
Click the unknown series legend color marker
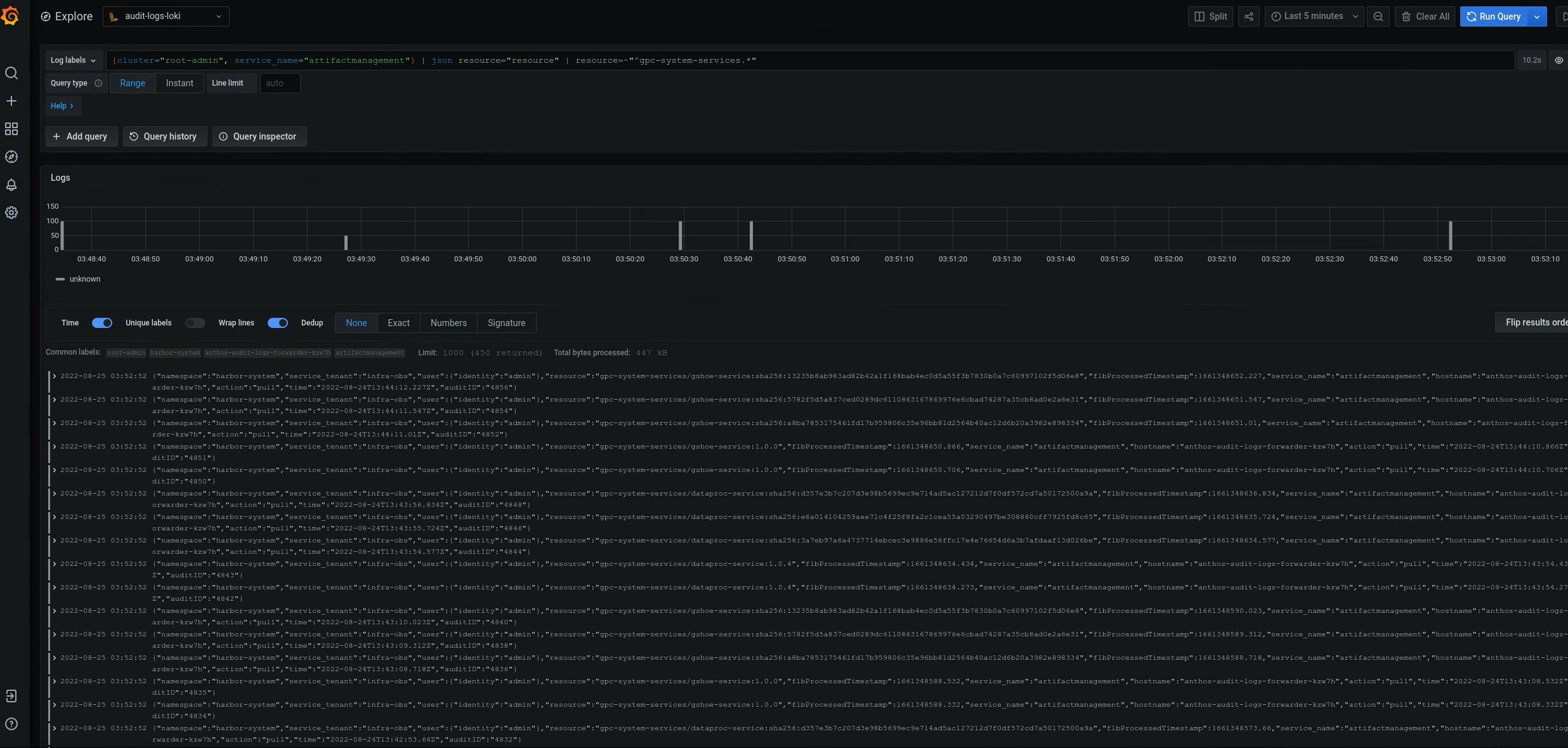(60, 279)
